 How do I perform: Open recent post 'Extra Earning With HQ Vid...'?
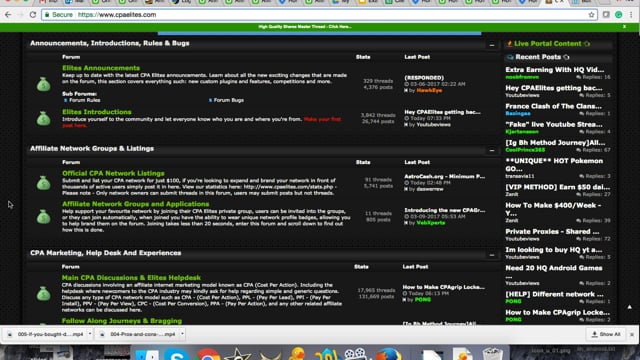click(x=554, y=70)
